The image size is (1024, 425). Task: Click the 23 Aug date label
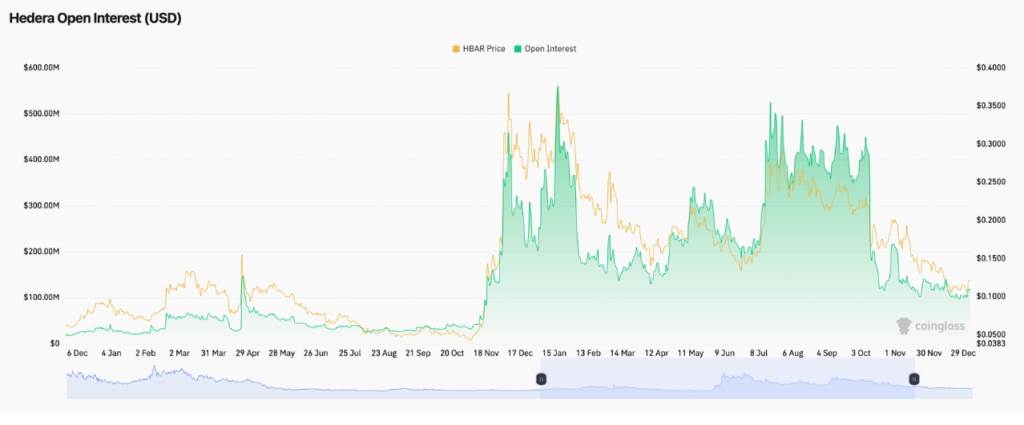pyautogui.click(x=384, y=353)
